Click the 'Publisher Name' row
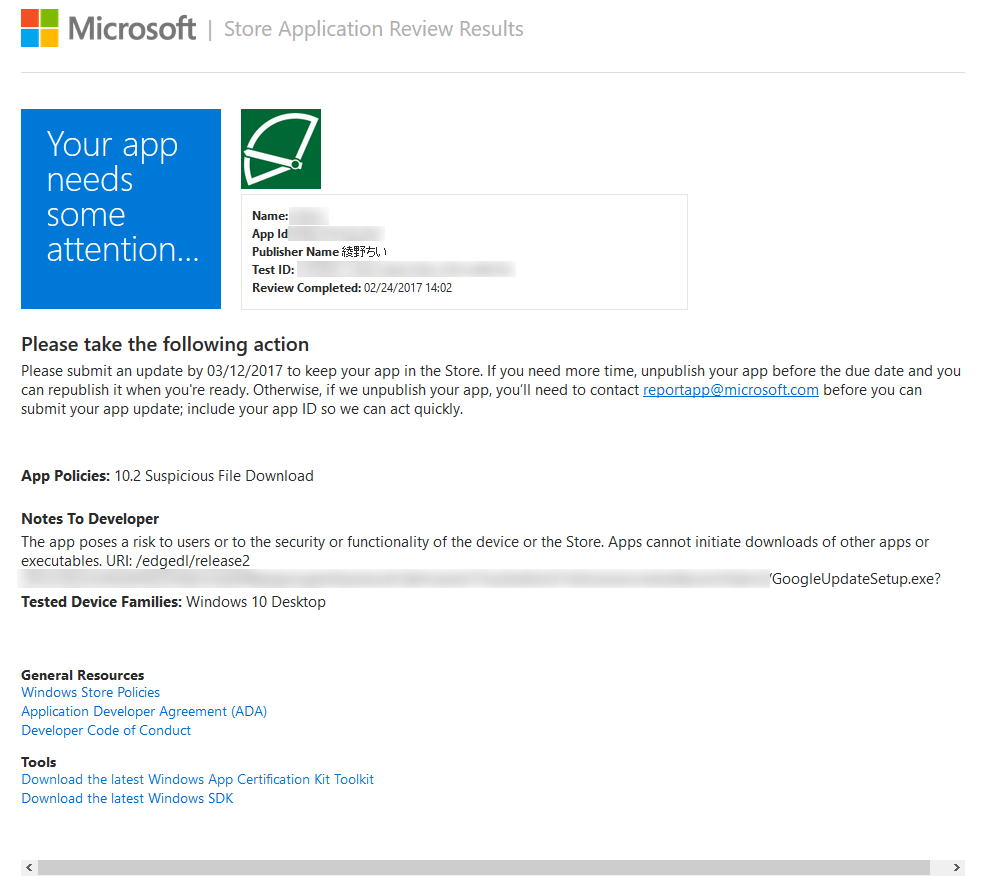991x889 pixels. (319, 252)
